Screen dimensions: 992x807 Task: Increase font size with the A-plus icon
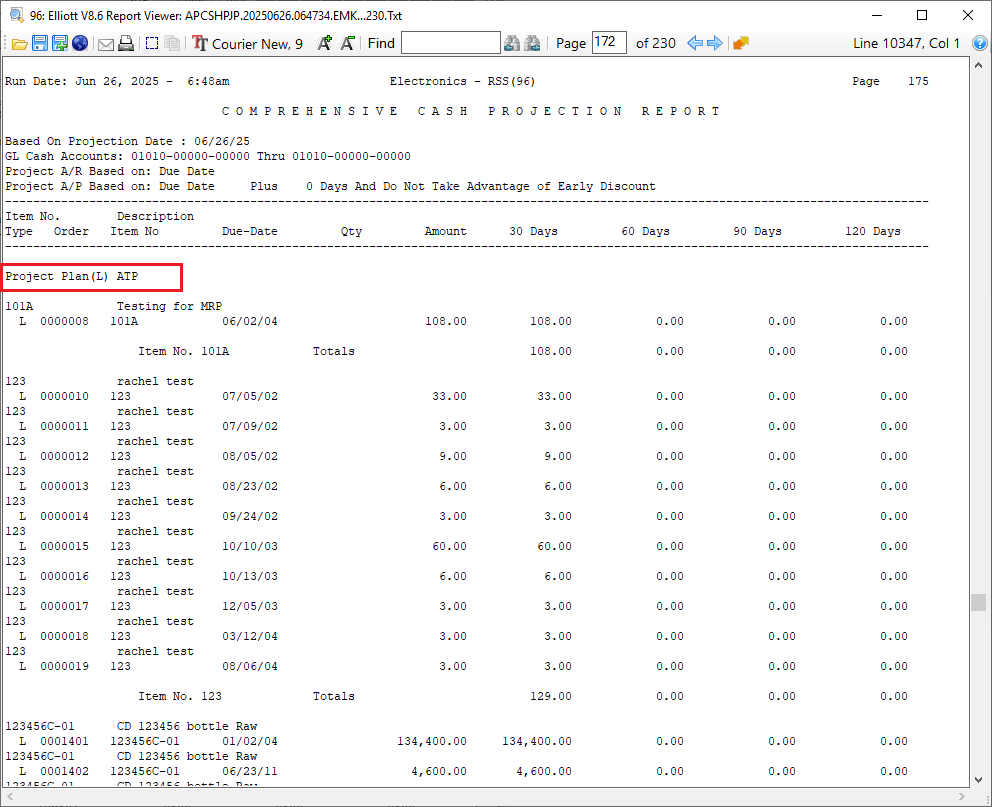[325, 43]
